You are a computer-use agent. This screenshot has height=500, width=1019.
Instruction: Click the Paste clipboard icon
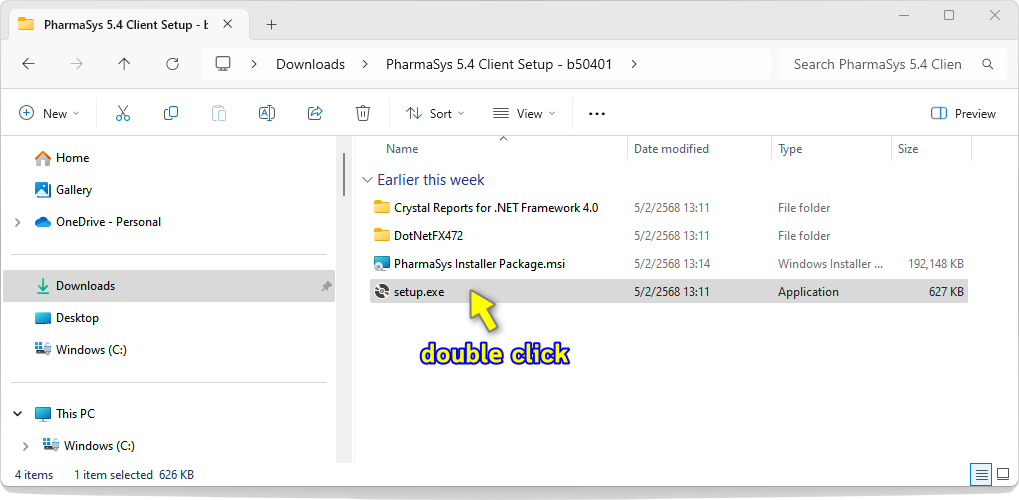pos(219,113)
